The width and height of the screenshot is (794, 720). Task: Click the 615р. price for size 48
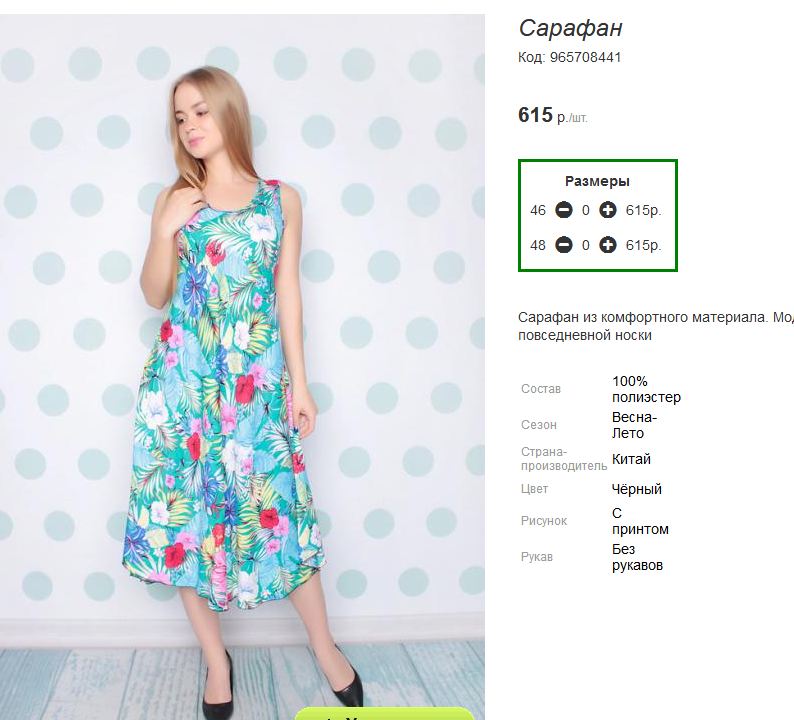point(644,245)
